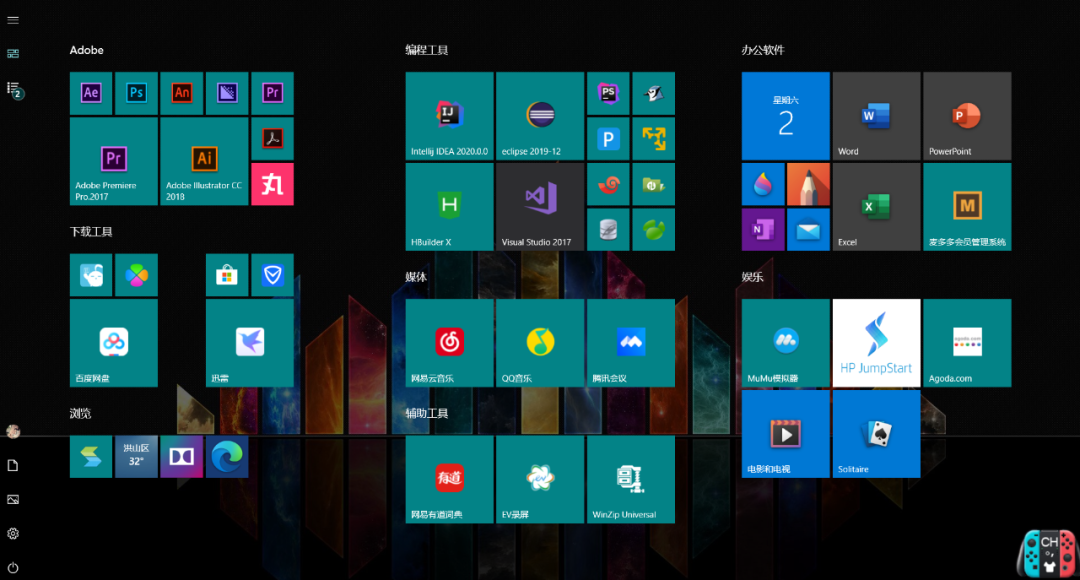Screen dimensions: 1080x580
Task: Open 网易有道词典 tile
Action: point(450,479)
